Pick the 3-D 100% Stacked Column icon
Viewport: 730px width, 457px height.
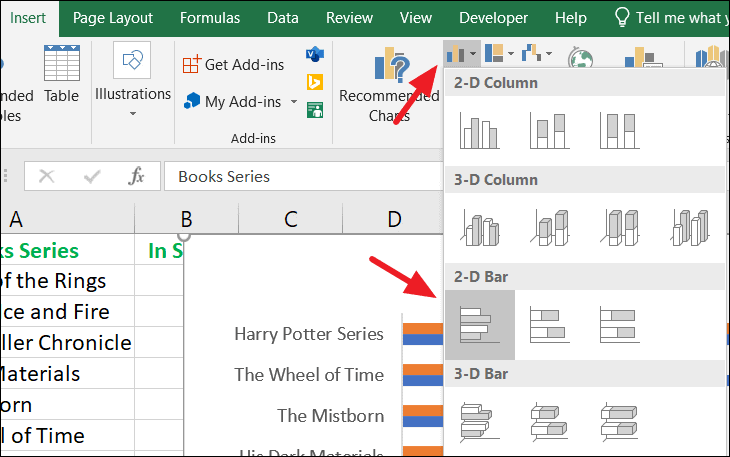[x=620, y=228]
